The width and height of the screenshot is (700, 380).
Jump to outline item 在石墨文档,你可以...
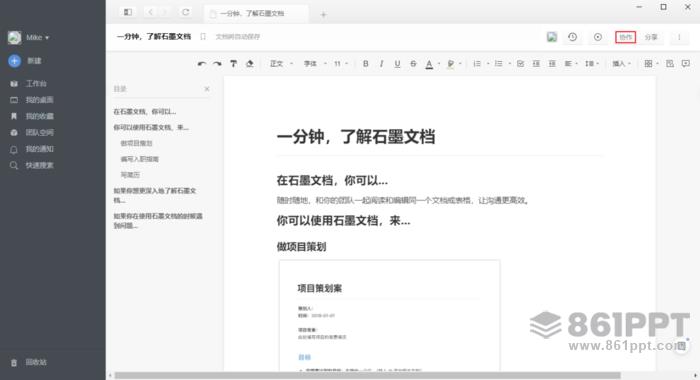coord(145,112)
